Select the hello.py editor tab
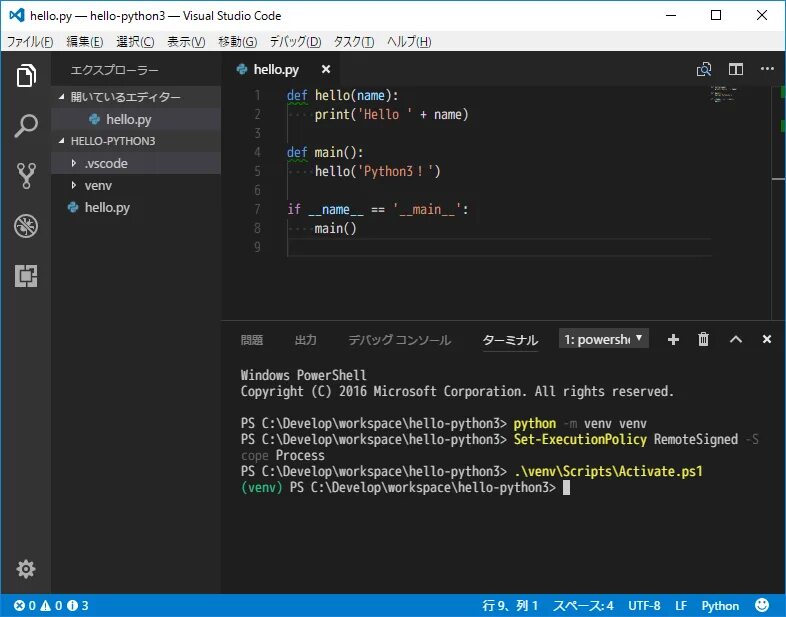786x617 pixels. pyautogui.click(x=281, y=69)
